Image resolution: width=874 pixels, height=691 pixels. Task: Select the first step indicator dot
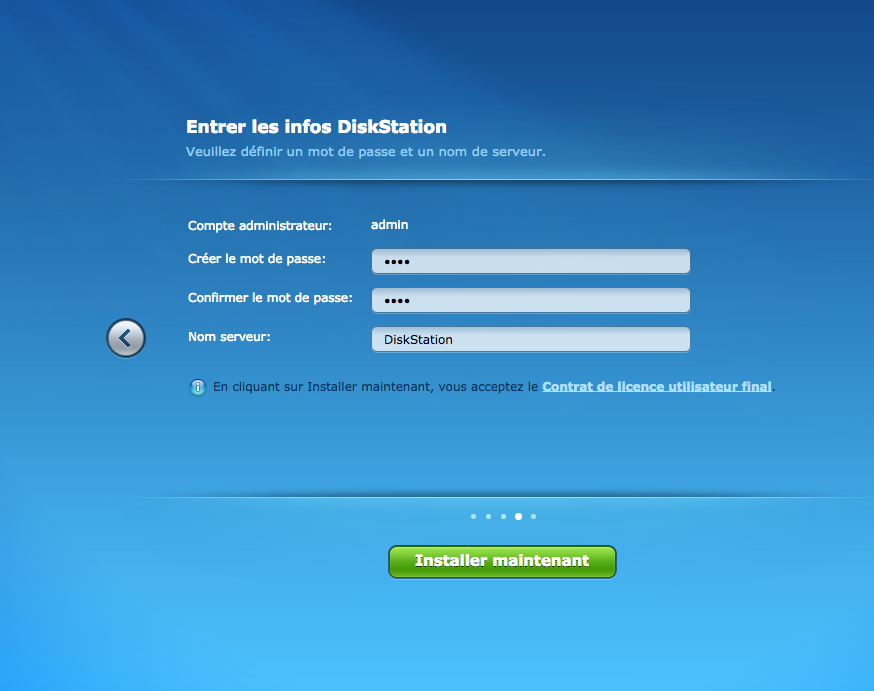[x=473, y=517]
